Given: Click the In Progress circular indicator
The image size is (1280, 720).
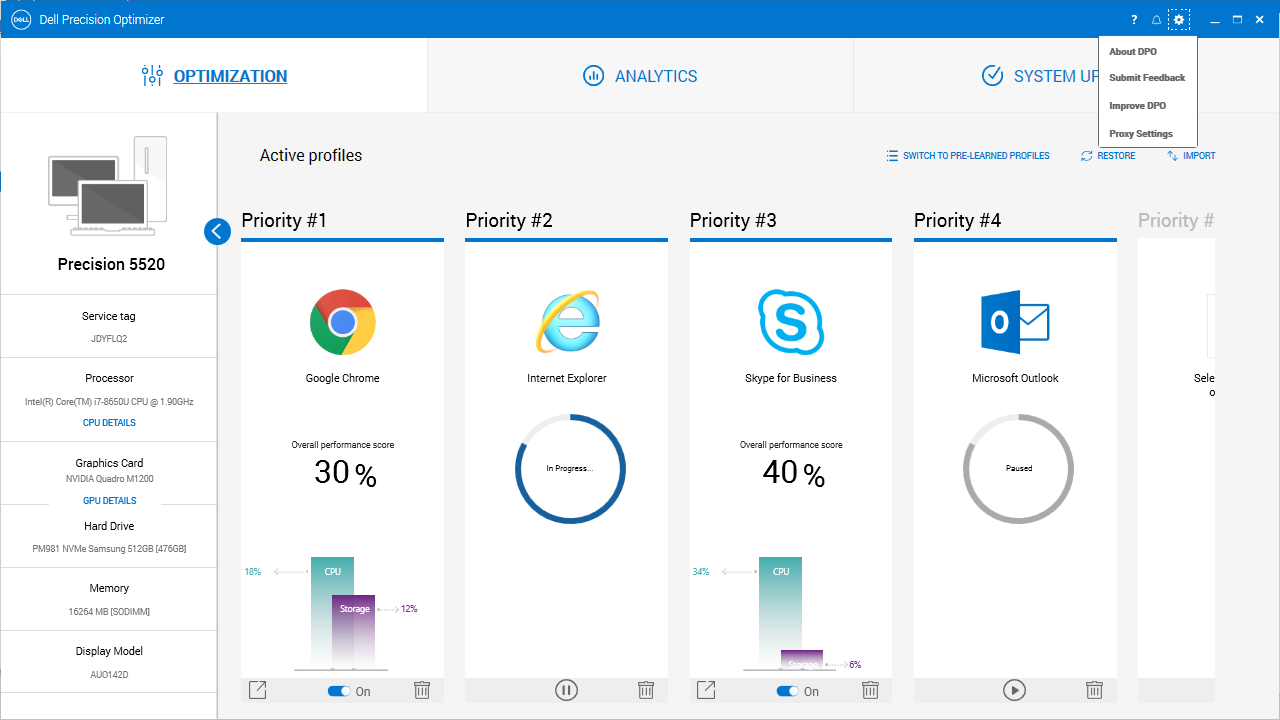Looking at the screenshot, I should 570,468.
